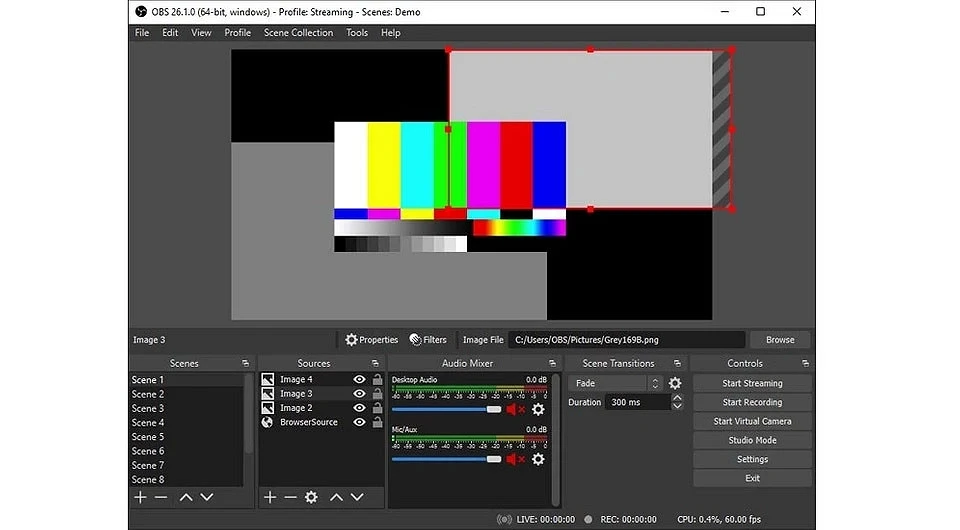
Task: Open the Scene Collection menu
Action: pyautogui.click(x=298, y=33)
